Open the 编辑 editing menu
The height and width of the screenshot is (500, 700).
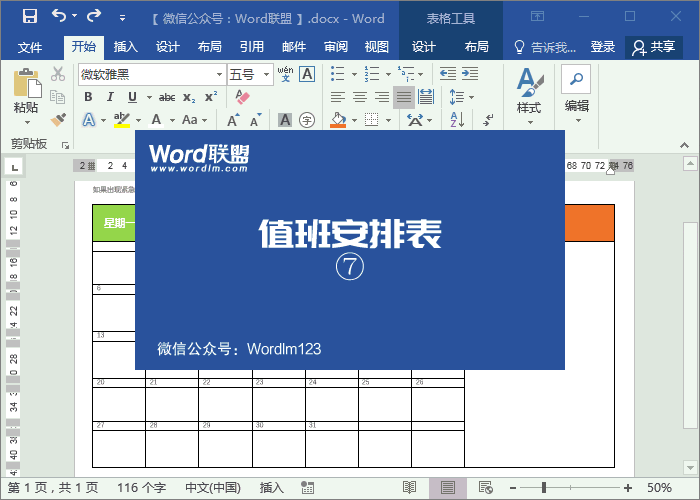[576, 95]
